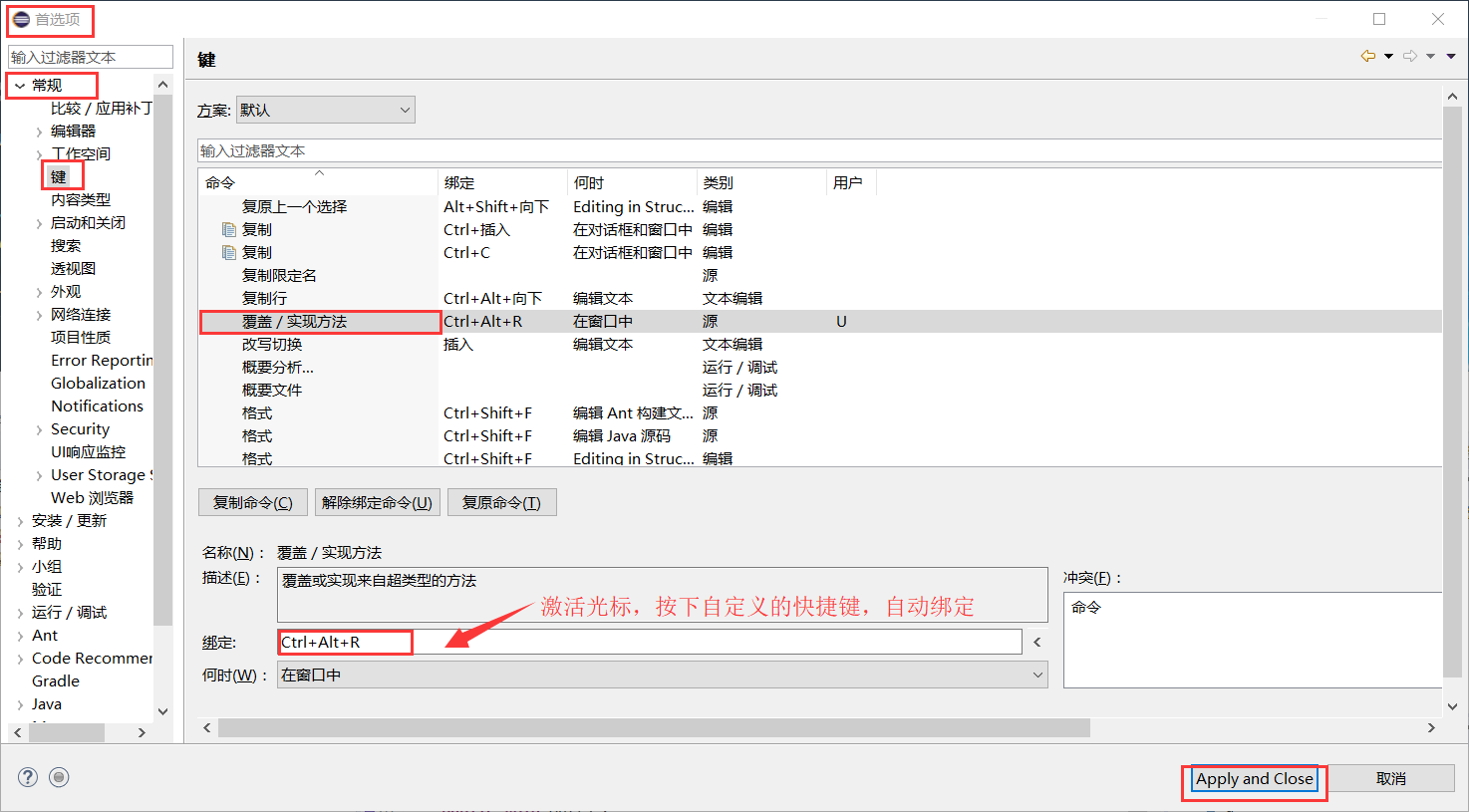Open the 方案 scheme dropdown
The width and height of the screenshot is (1469, 812).
(326, 110)
